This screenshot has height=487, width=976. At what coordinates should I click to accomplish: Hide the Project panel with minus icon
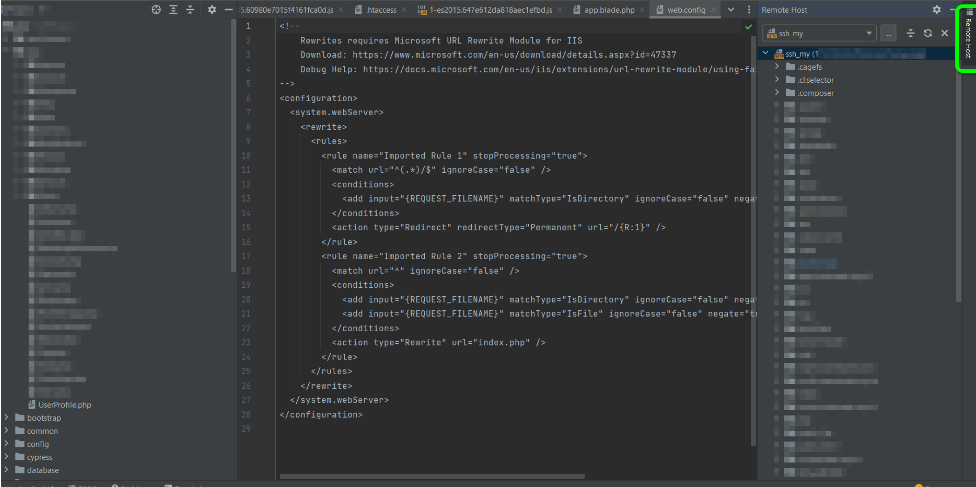pos(228,10)
